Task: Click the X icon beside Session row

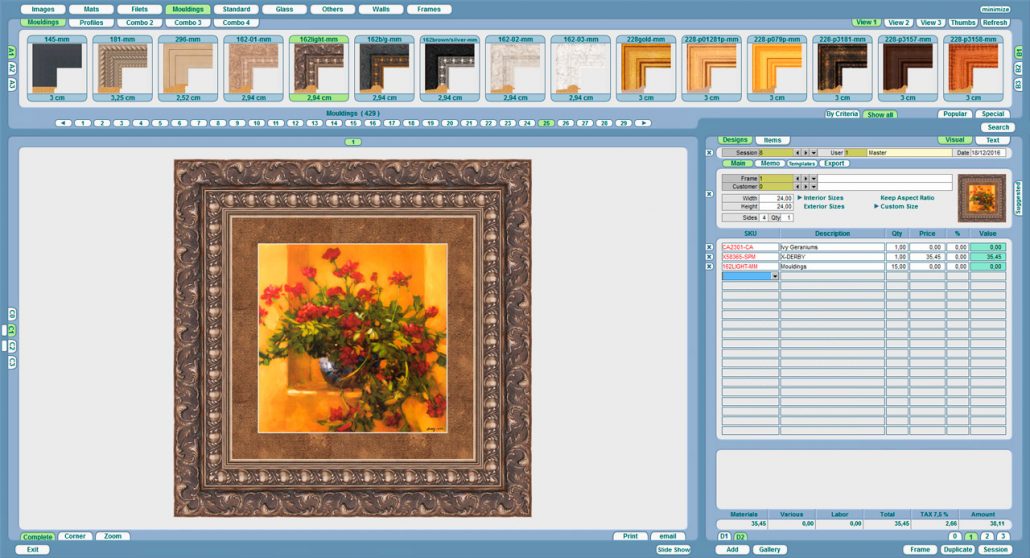Action: [x=709, y=152]
